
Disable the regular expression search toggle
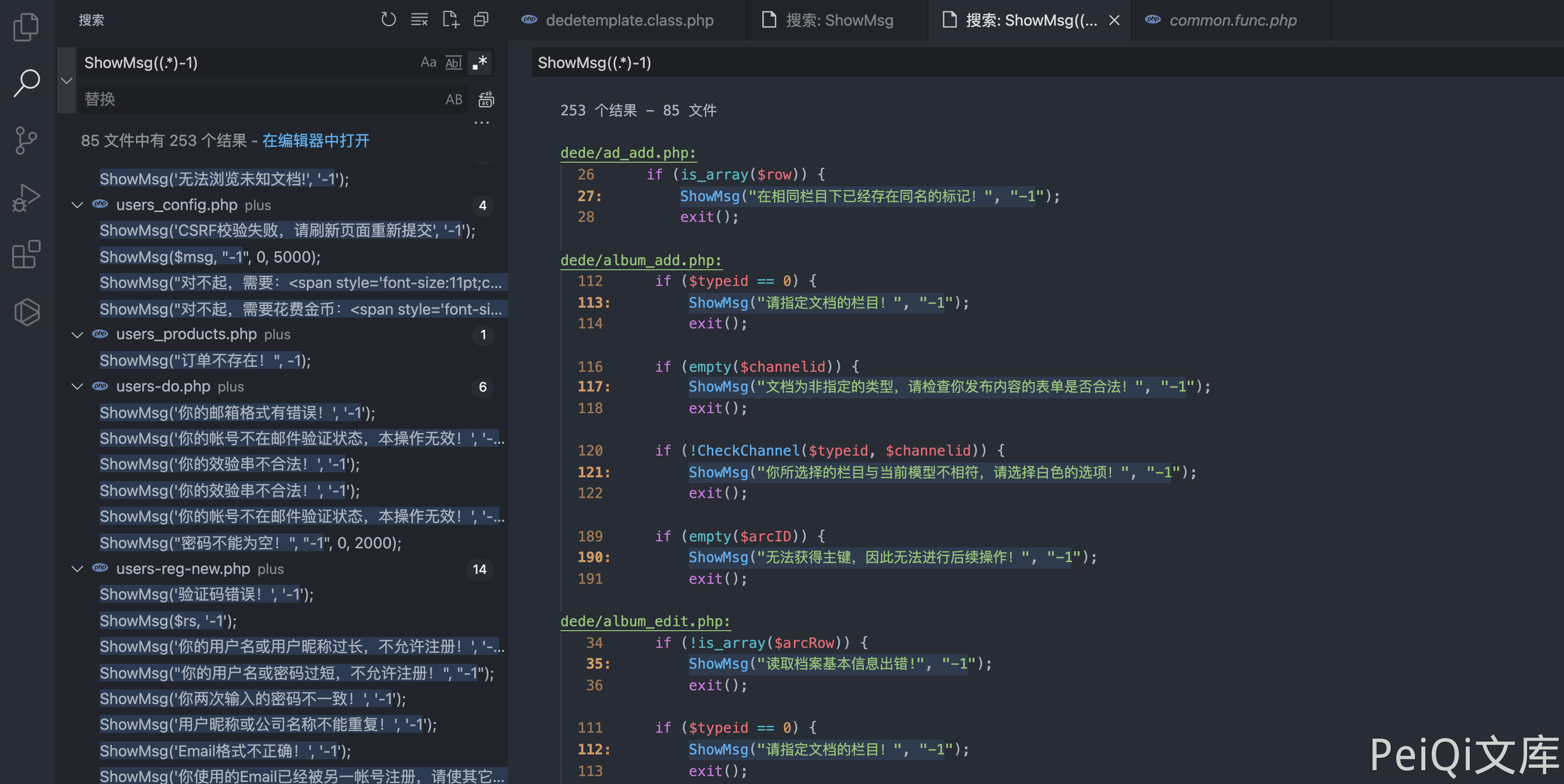(480, 63)
